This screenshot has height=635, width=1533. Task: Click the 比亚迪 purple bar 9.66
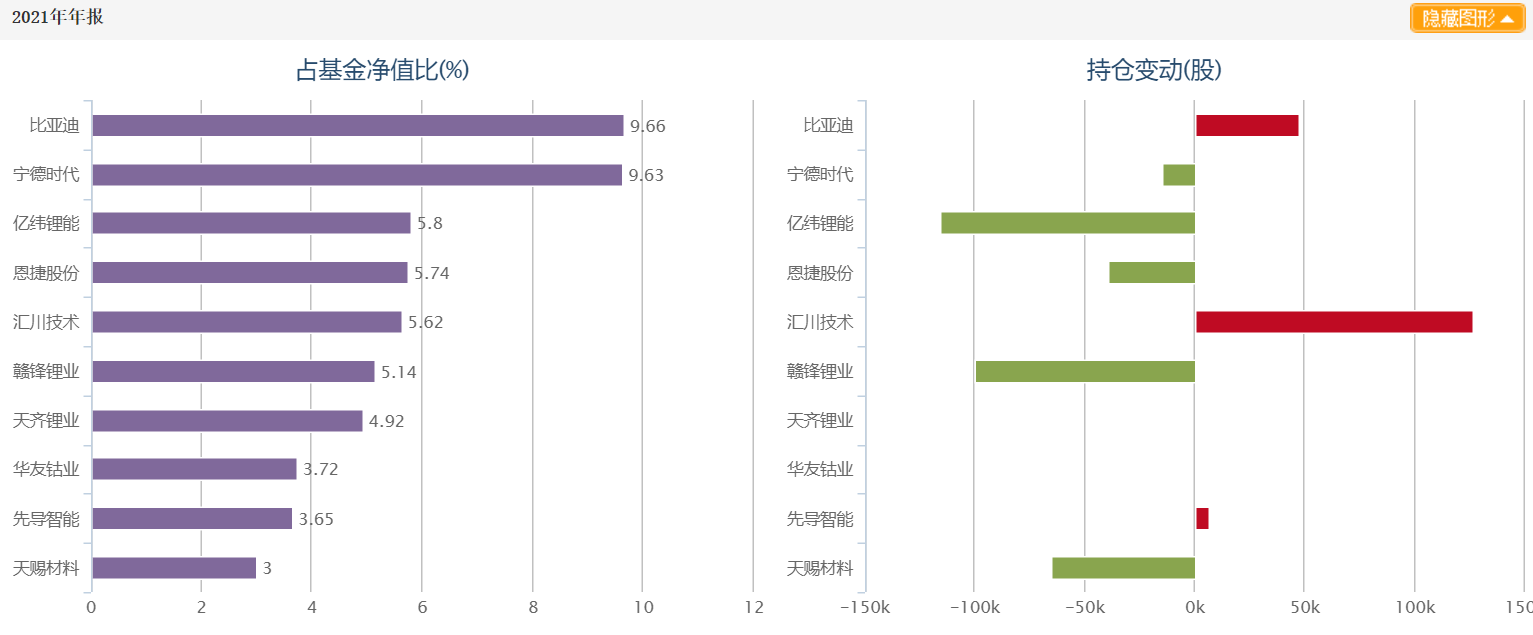(357, 125)
